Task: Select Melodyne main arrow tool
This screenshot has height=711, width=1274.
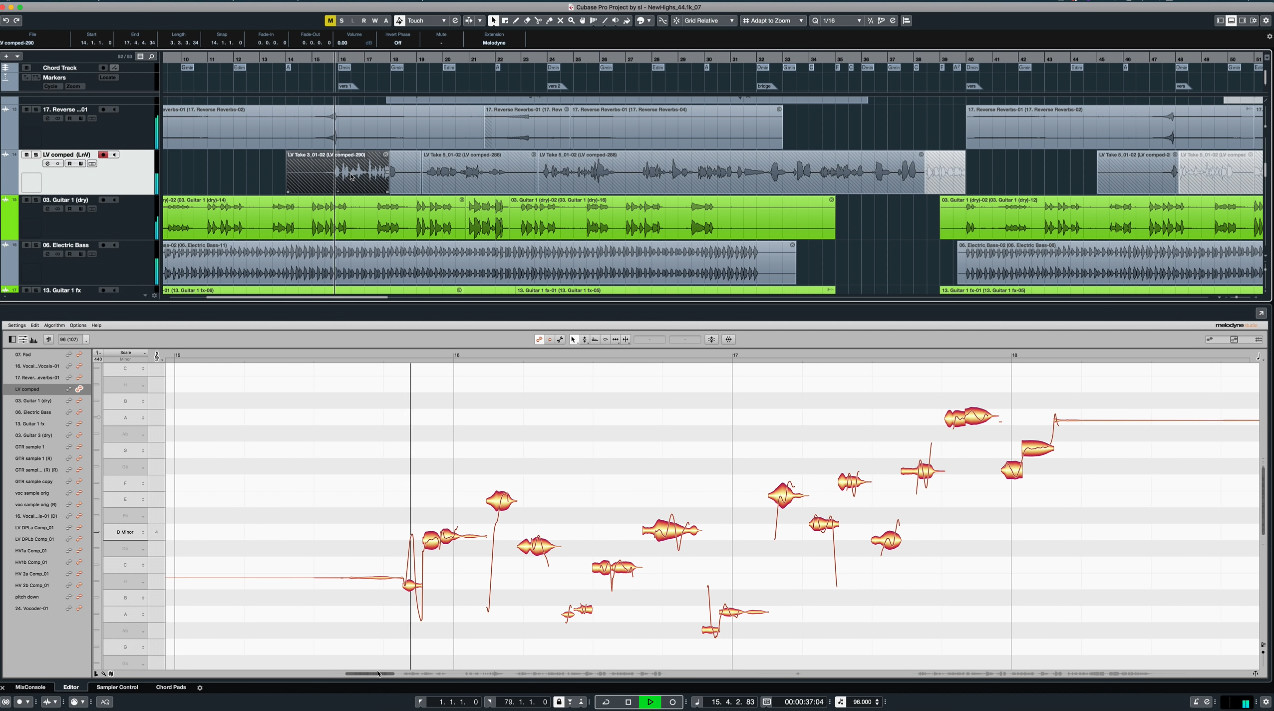Action: [573, 340]
